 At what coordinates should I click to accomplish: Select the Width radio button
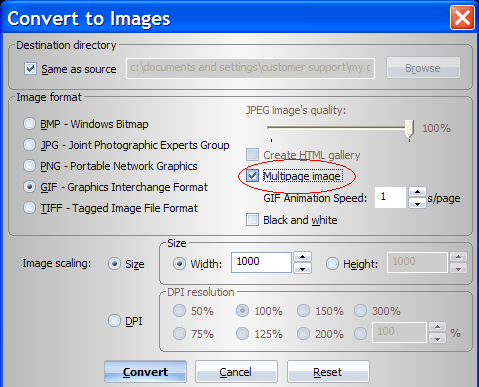coord(179,264)
